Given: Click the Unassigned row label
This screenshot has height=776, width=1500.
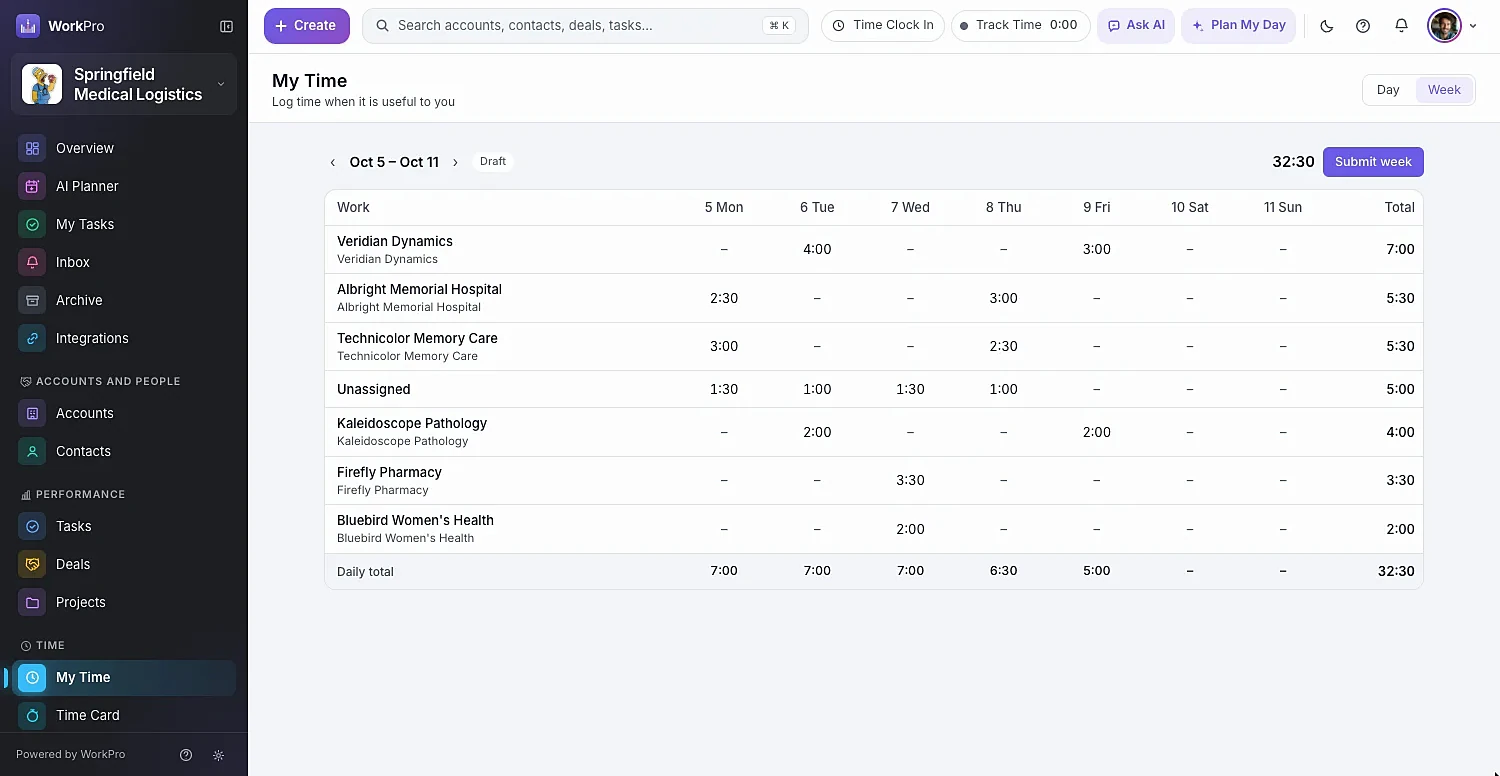Looking at the screenshot, I should [374, 390].
